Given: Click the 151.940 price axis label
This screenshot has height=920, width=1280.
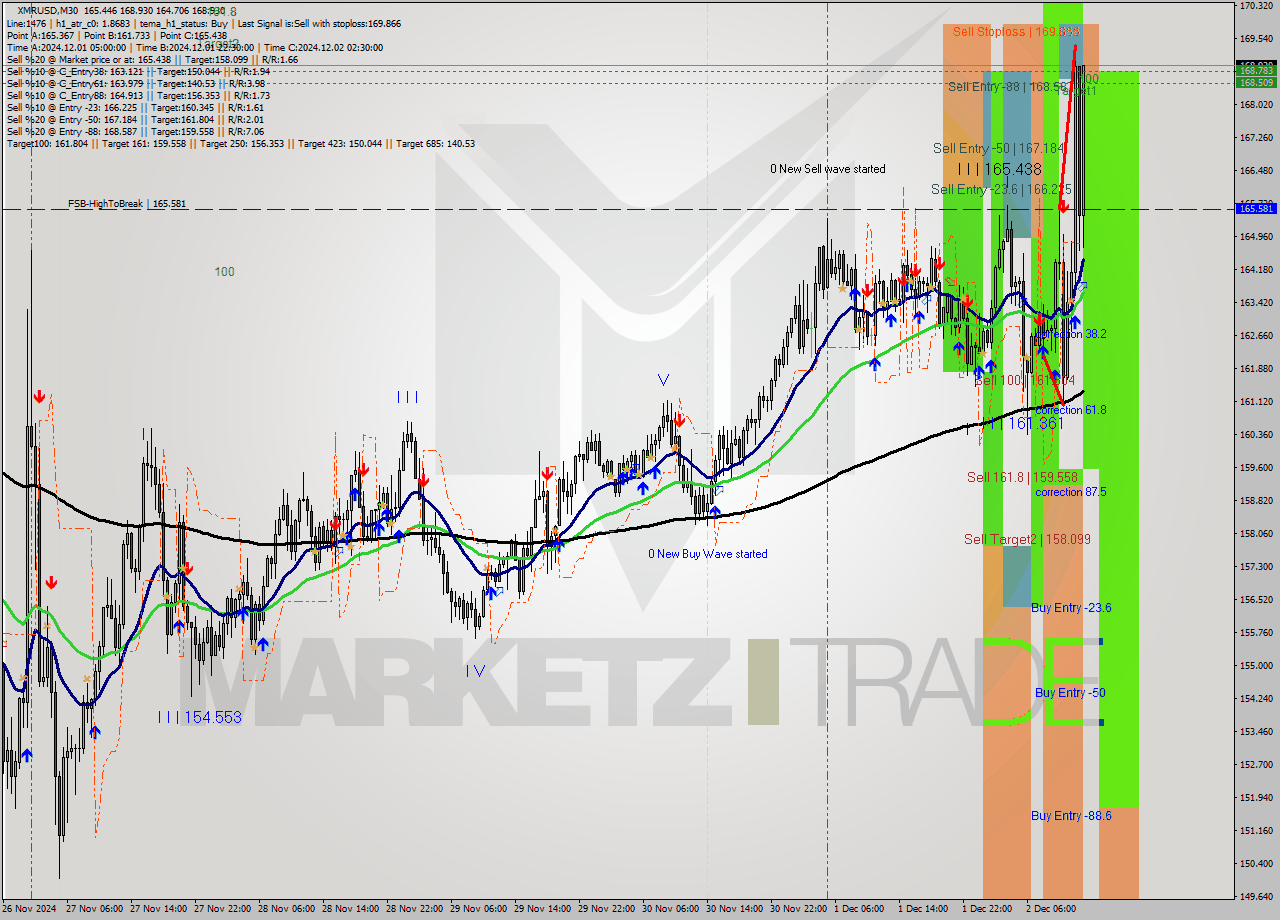Looking at the screenshot, I should pyautogui.click(x=1257, y=798).
